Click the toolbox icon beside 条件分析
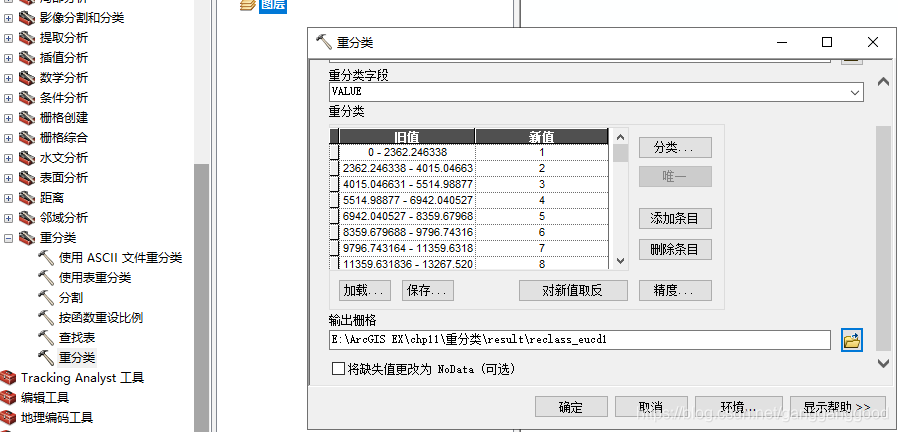Image resolution: width=898 pixels, height=432 pixels. point(26,98)
